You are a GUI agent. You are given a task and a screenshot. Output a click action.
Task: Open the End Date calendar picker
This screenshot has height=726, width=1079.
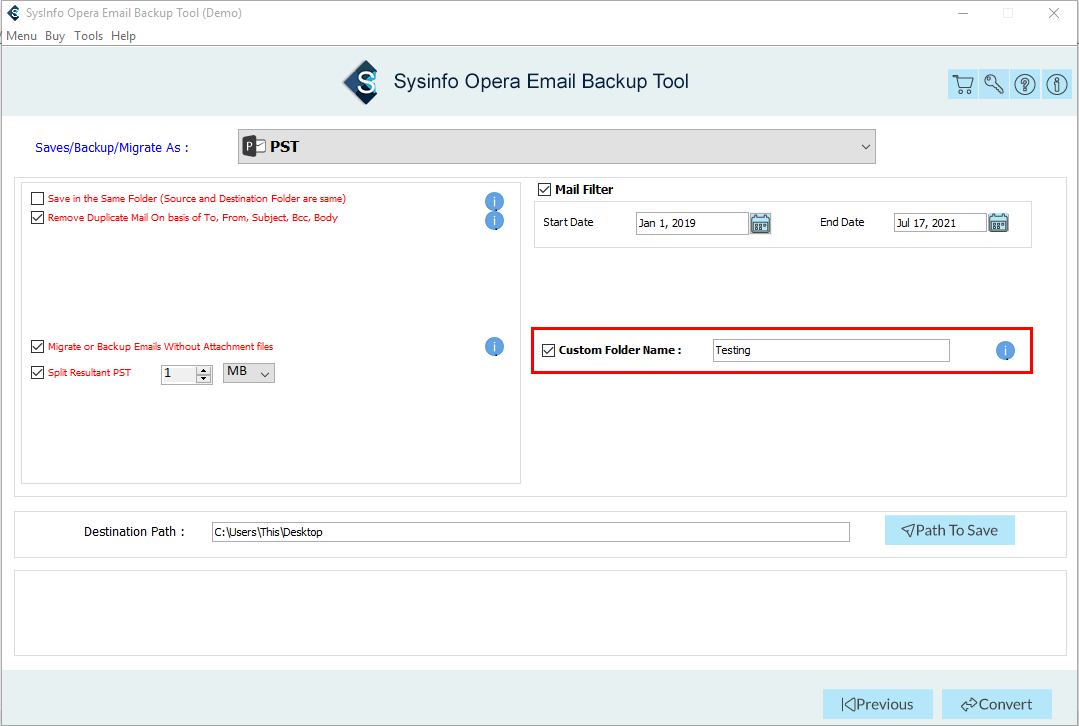pyautogui.click(x=998, y=223)
